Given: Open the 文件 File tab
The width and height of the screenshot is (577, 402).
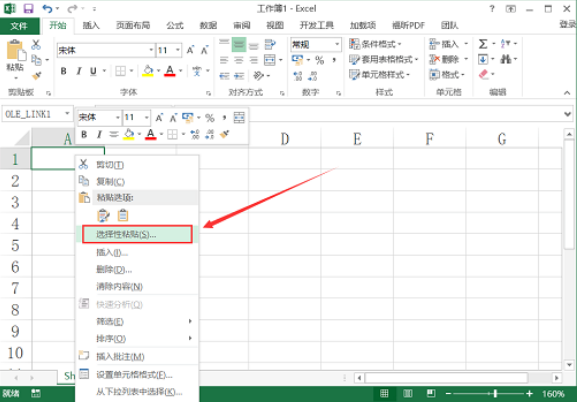Looking at the screenshot, I should click(19, 25).
